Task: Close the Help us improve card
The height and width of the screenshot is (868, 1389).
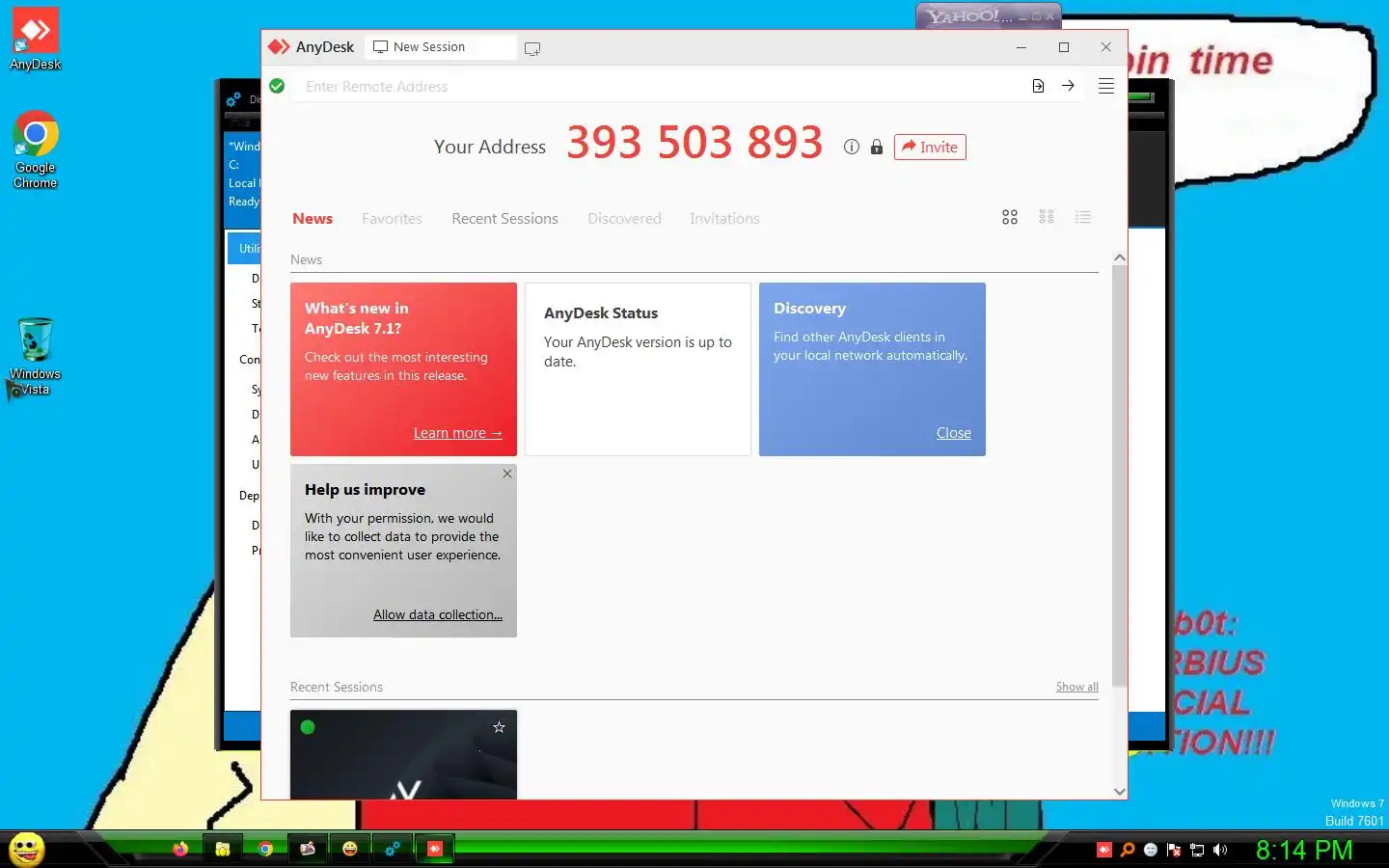Action: click(x=507, y=474)
